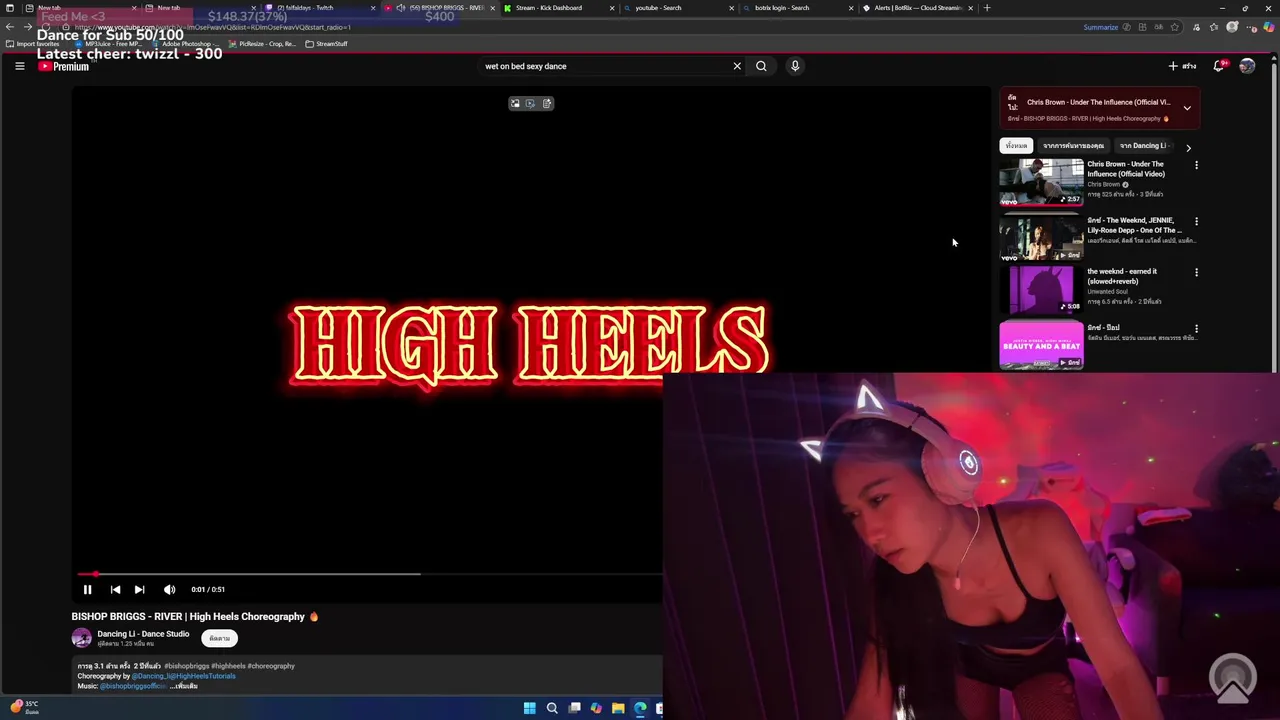Select the 'from your search' filter chip
The image size is (1280, 720).
tap(1073, 146)
